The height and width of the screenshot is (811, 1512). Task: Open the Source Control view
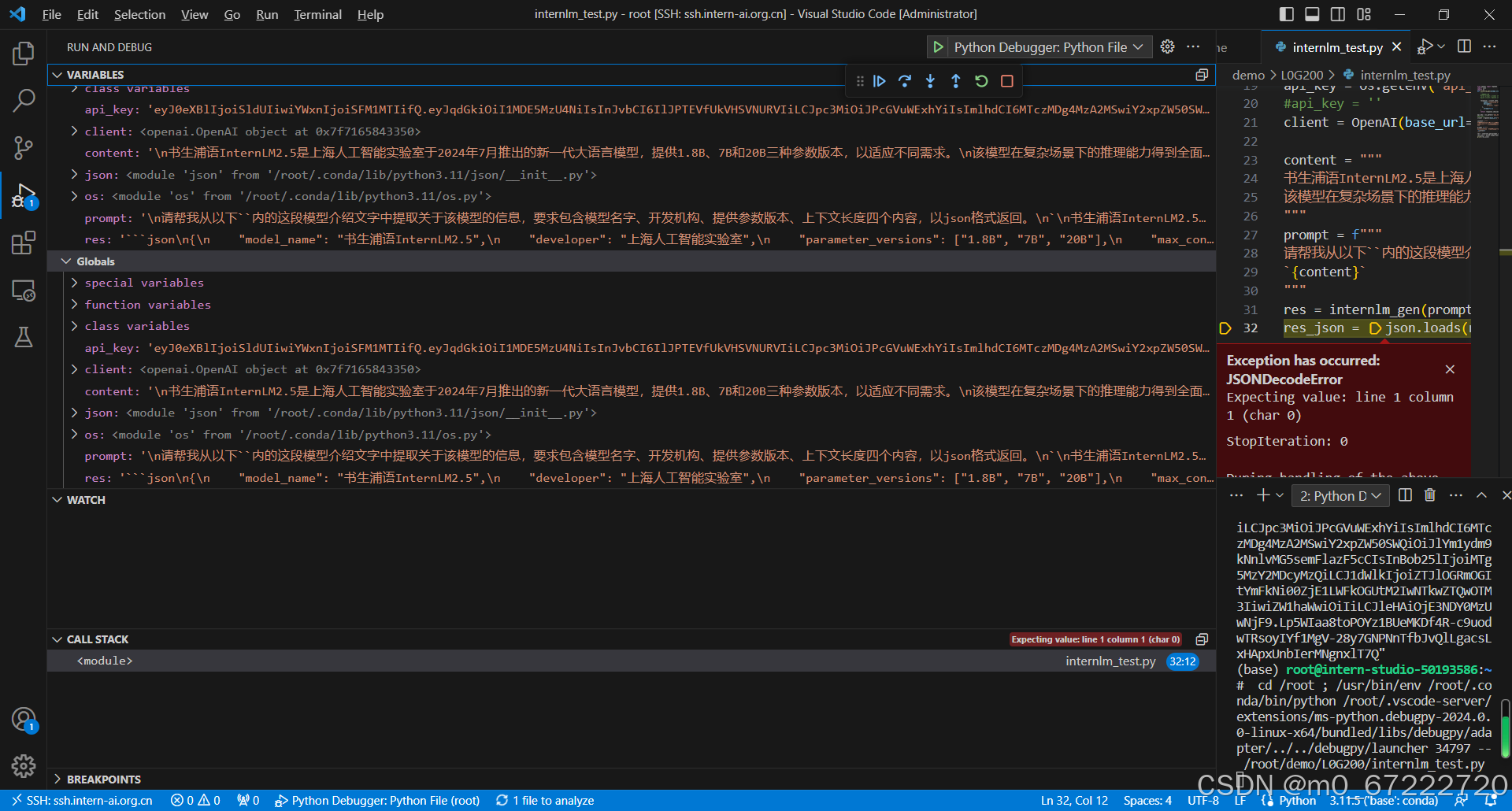24,147
